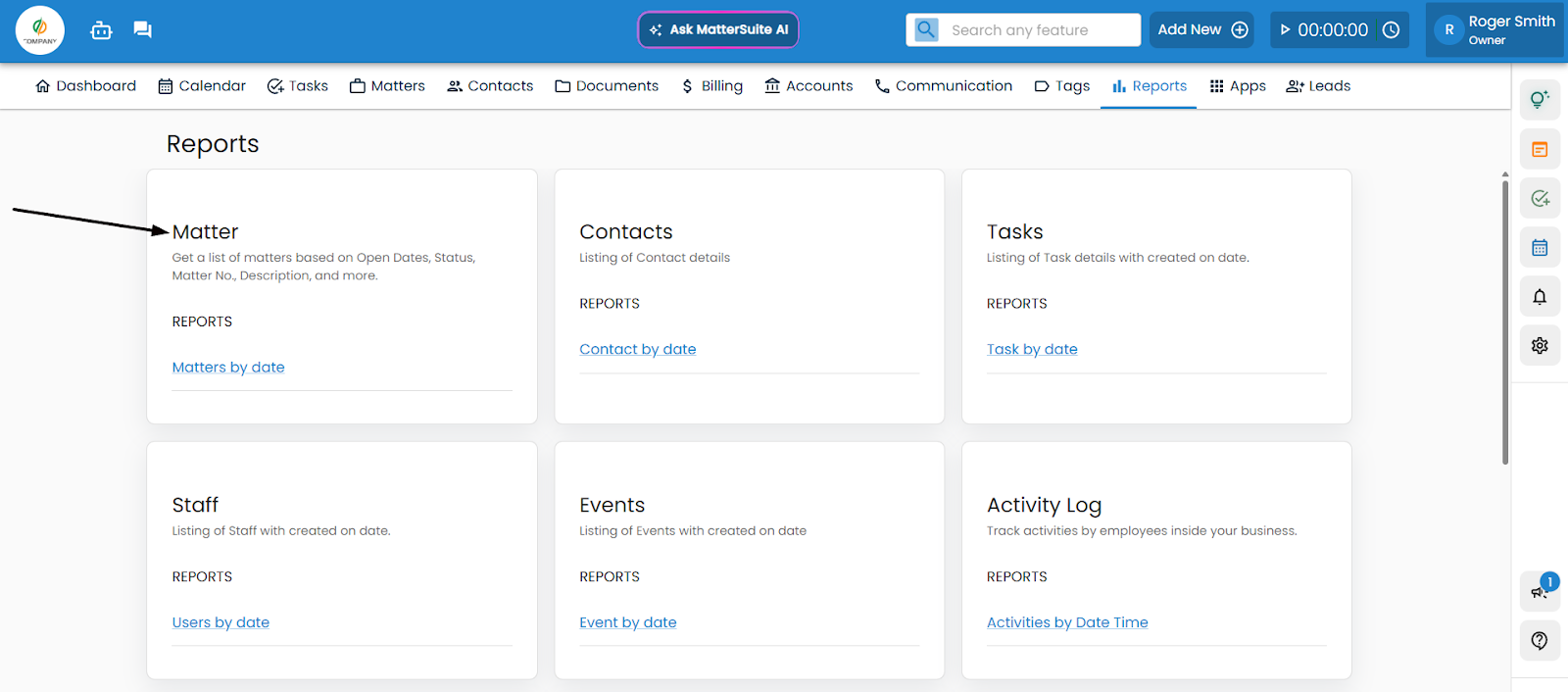This screenshot has height=692, width=1568.
Task: Go to the Billing tab
Action: click(712, 86)
